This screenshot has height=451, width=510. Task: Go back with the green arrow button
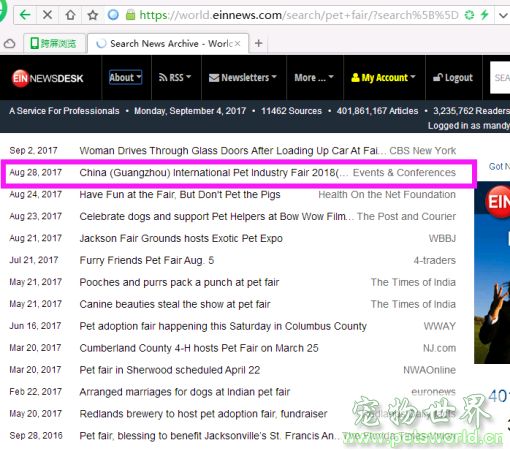(25, 15)
